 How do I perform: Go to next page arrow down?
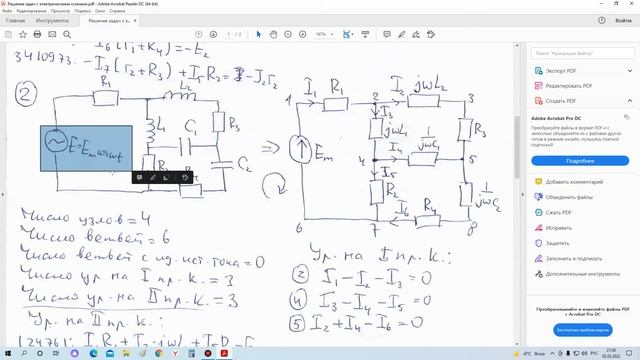coord(213,35)
